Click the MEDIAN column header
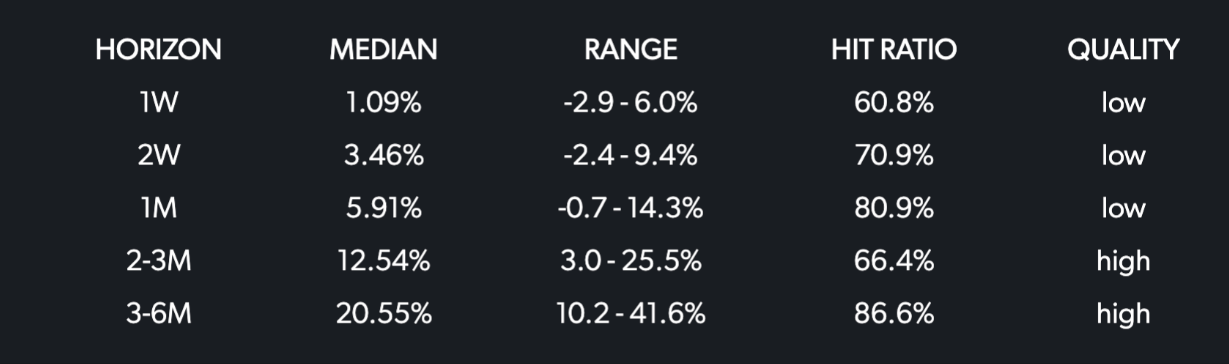 (383, 50)
